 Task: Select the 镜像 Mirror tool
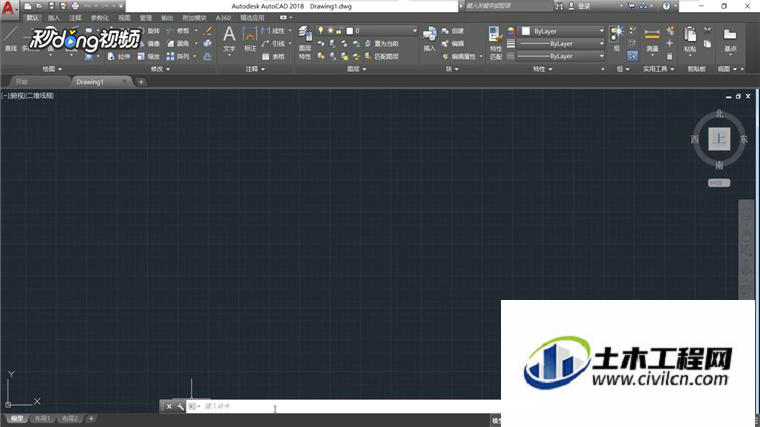coord(149,43)
